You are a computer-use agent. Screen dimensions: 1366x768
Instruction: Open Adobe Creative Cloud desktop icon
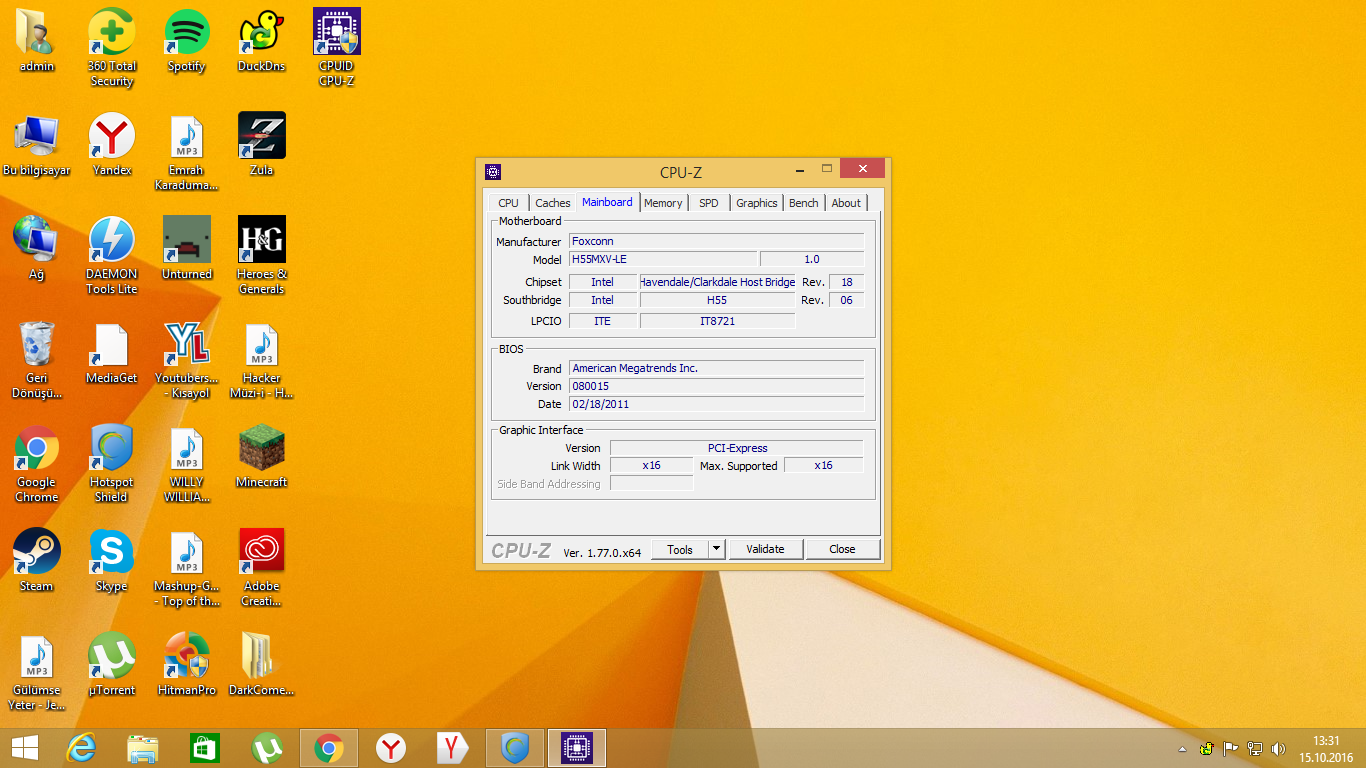coord(261,552)
